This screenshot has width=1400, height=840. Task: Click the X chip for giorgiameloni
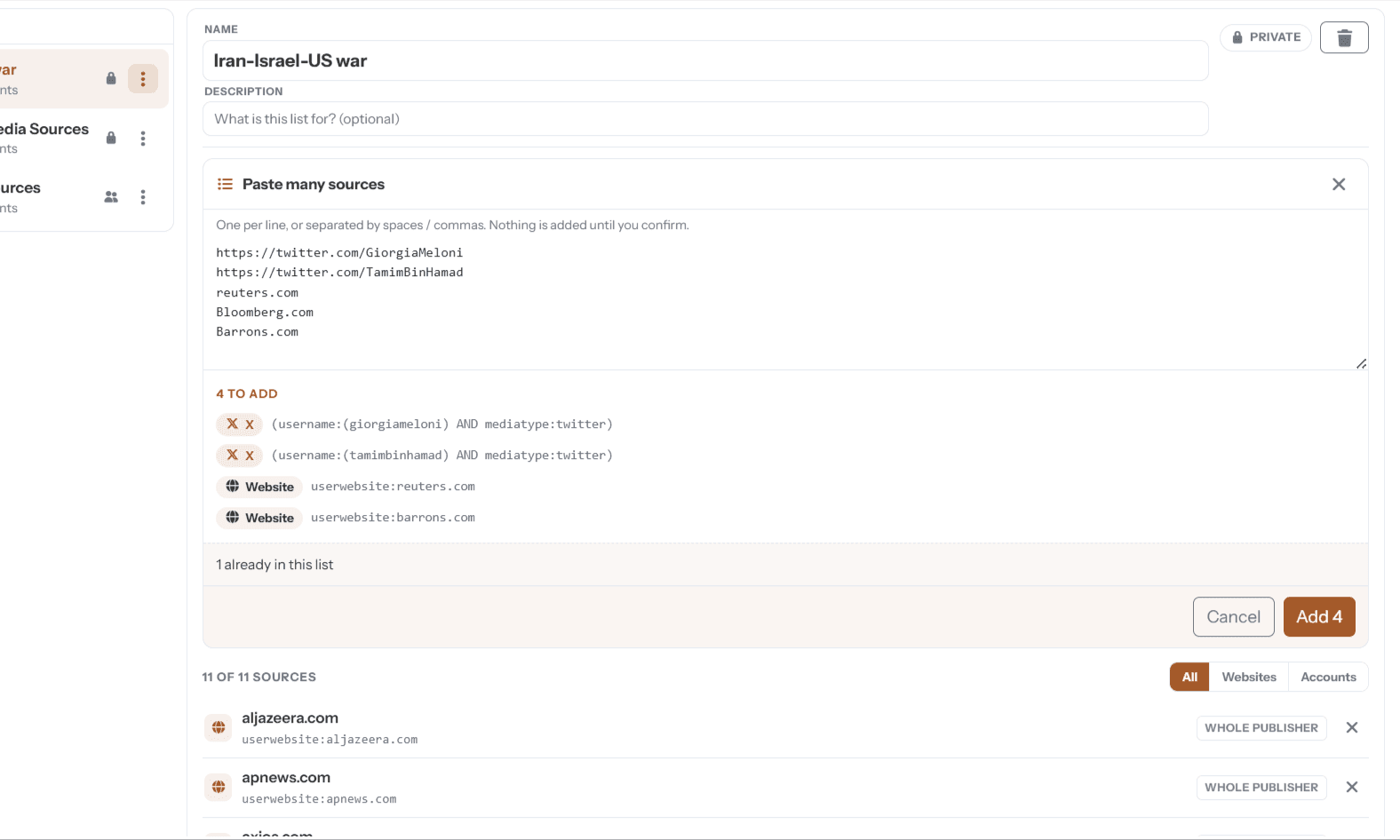point(239,424)
